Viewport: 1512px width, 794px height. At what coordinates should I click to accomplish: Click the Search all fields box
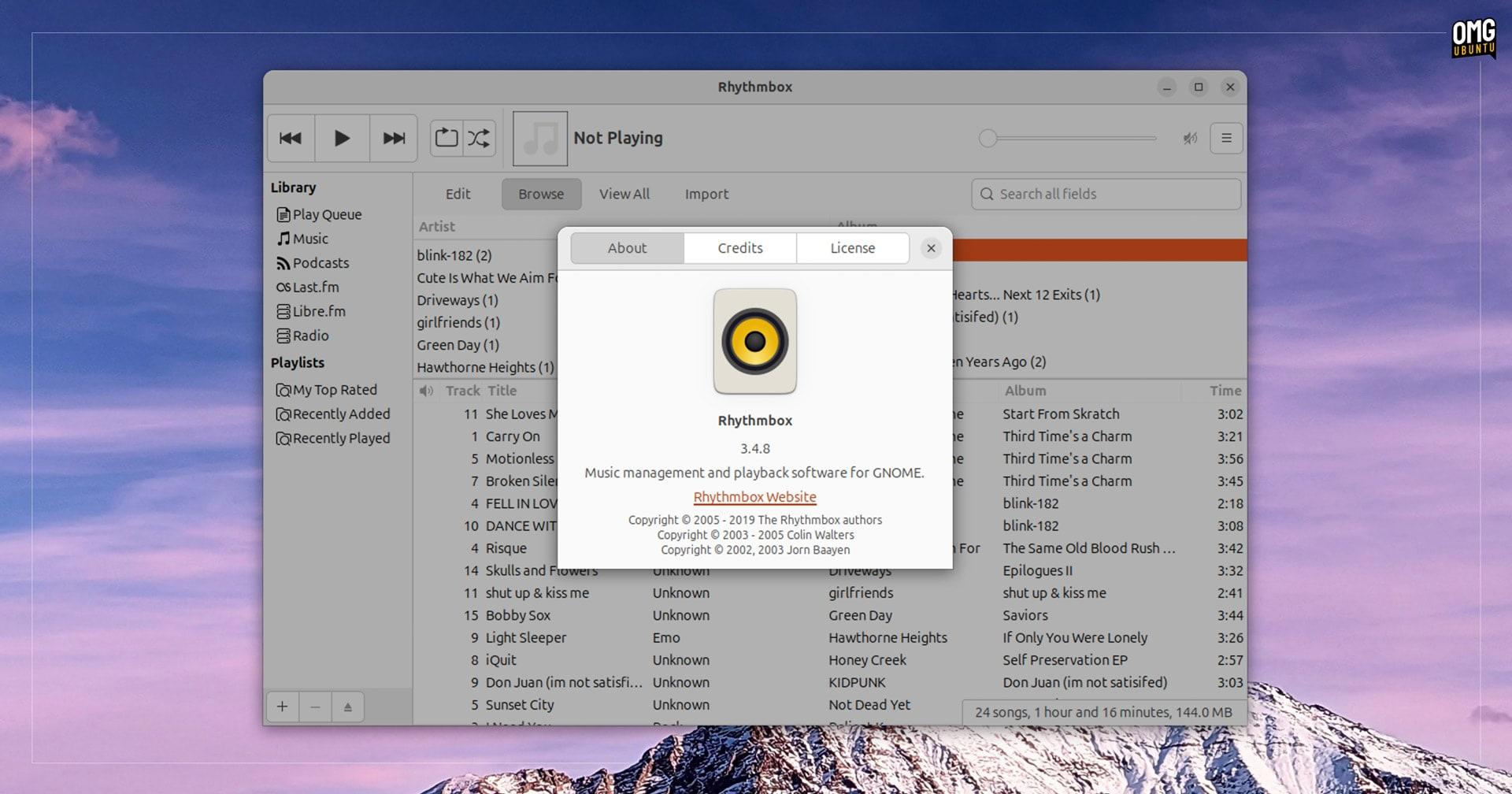(1106, 195)
